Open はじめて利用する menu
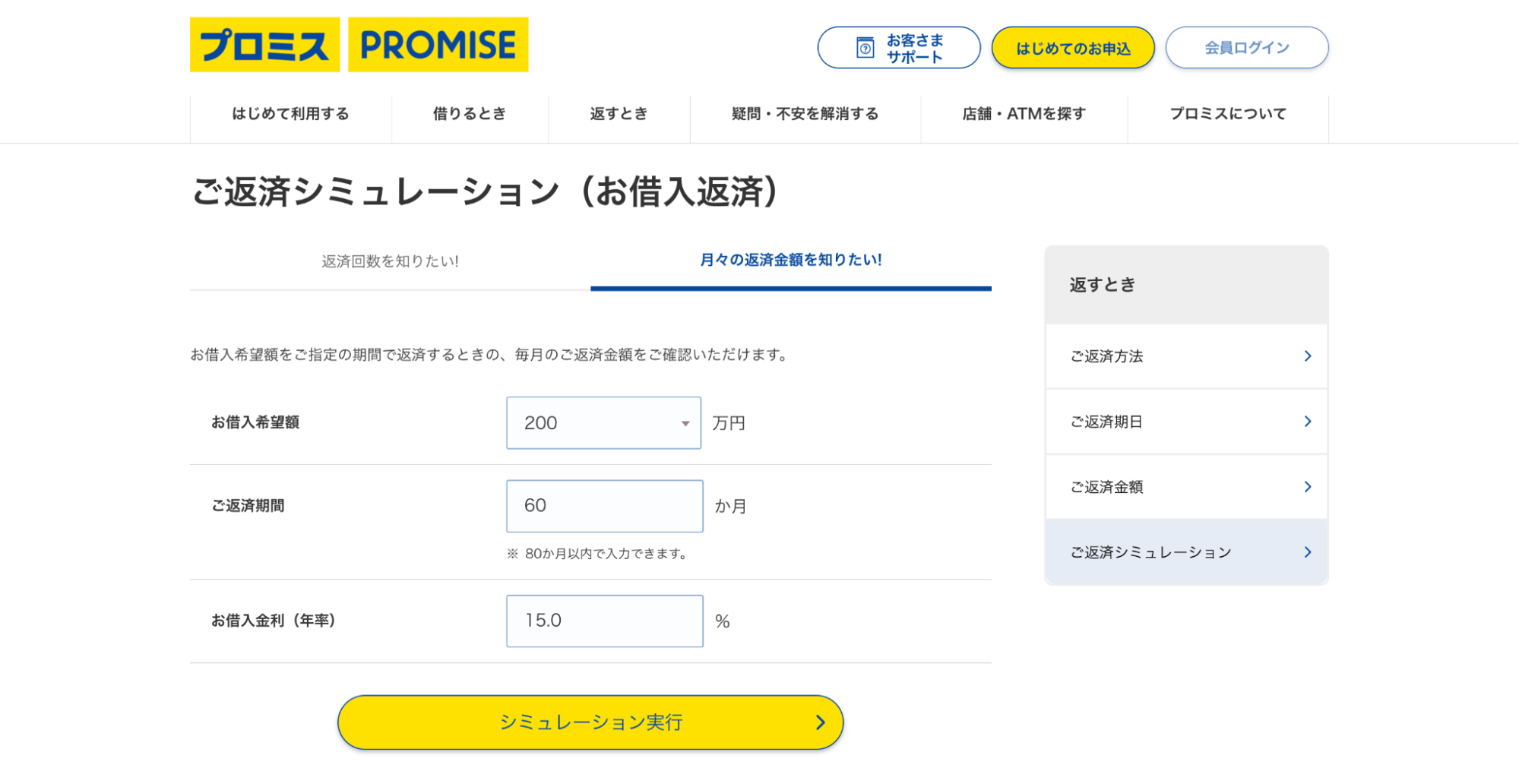The image size is (1519, 784). 290,114
